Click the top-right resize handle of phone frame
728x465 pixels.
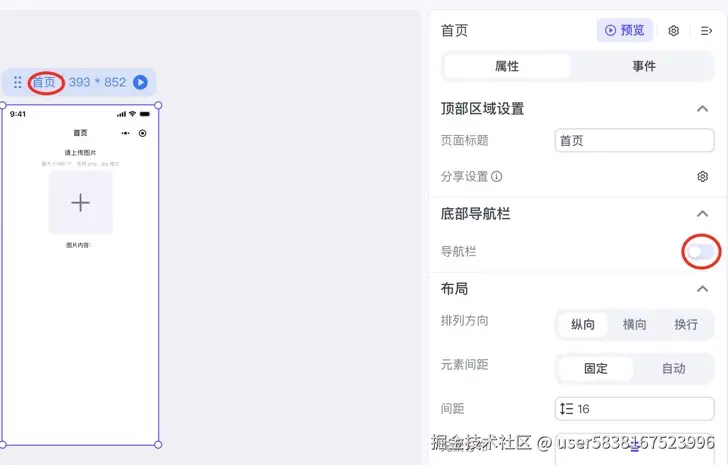tap(158, 106)
